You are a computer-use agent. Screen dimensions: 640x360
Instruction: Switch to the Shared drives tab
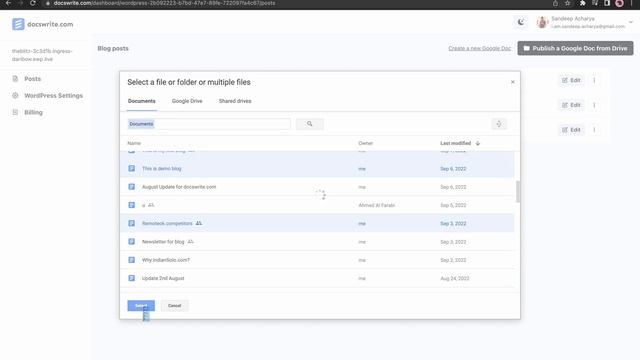(x=235, y=101)
